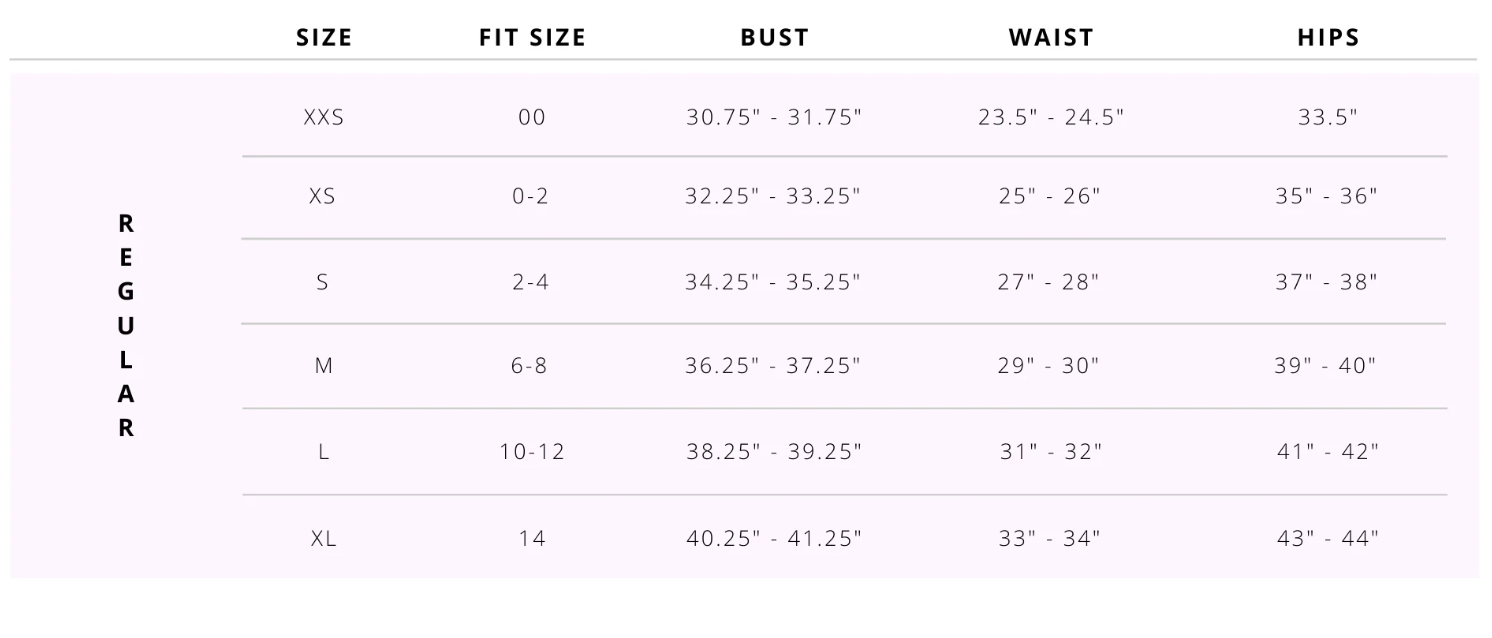Image resolution: width=1492 pixels, height=638 pixels.
Task: Select the S size cell
Action: 323,282
